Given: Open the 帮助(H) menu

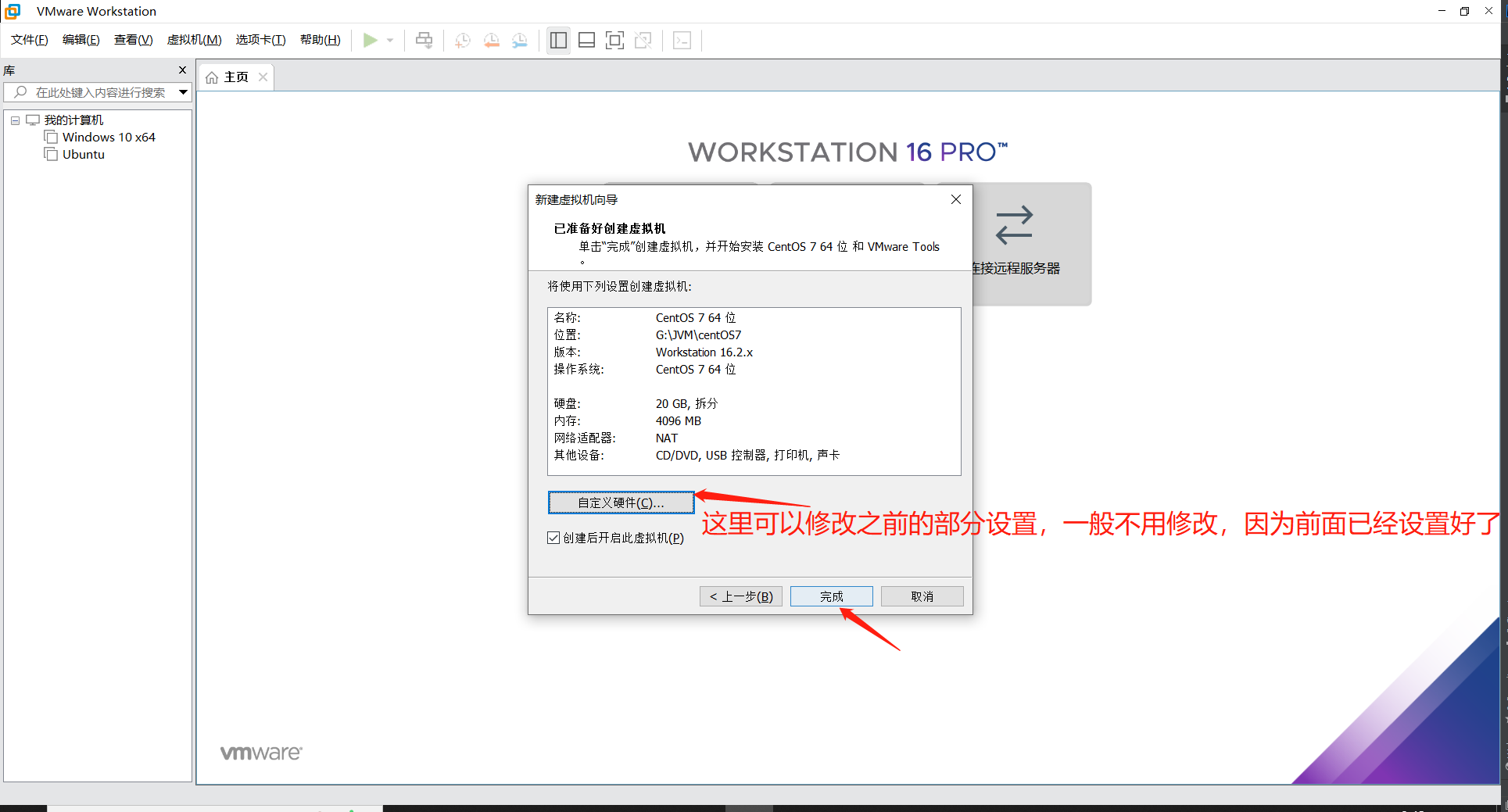Looking at the screenshot, I should coord(321,40).
